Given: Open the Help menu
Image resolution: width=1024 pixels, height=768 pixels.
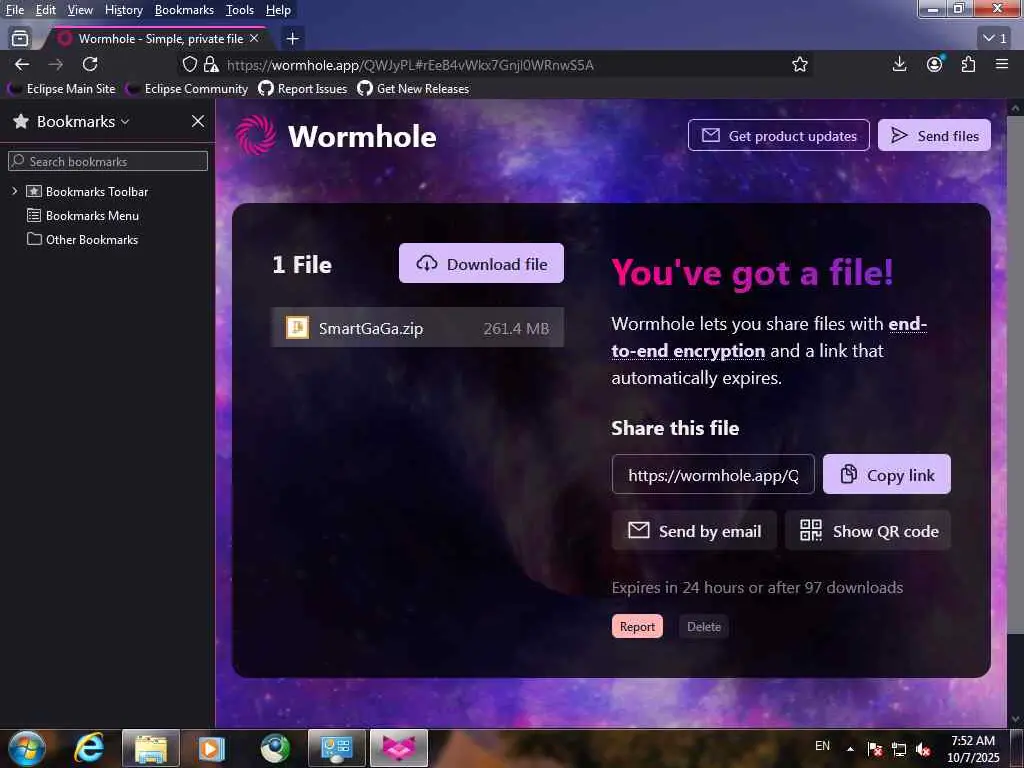Looking at the screenshot, I should pyautogui.click(x=278, y=10).
